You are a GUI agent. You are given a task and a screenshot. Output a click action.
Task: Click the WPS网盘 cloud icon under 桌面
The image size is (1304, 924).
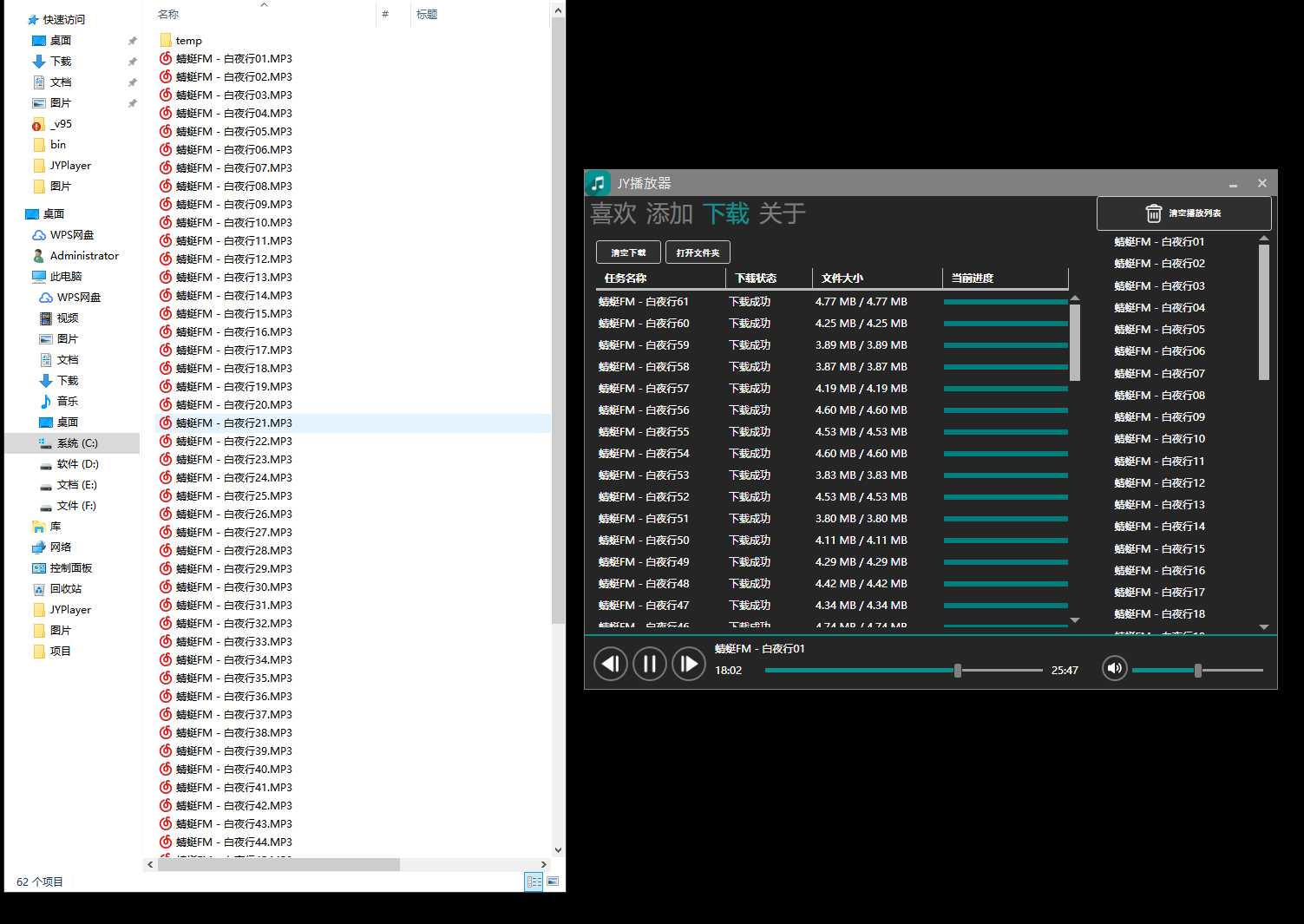[x=39, y=235]
